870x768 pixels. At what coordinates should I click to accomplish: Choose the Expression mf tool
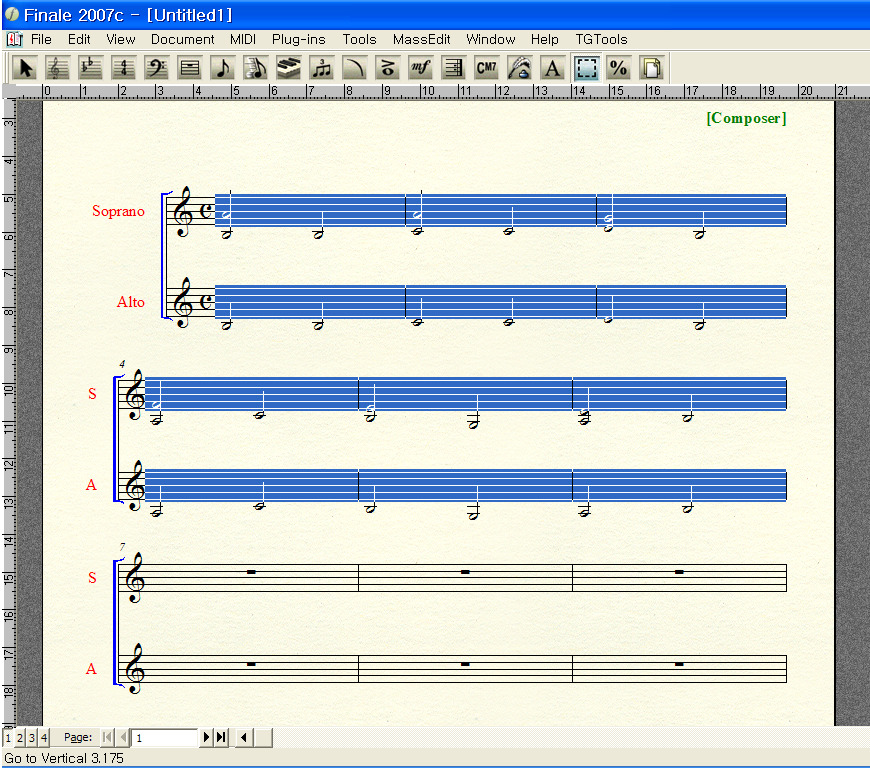pos(420,68)
